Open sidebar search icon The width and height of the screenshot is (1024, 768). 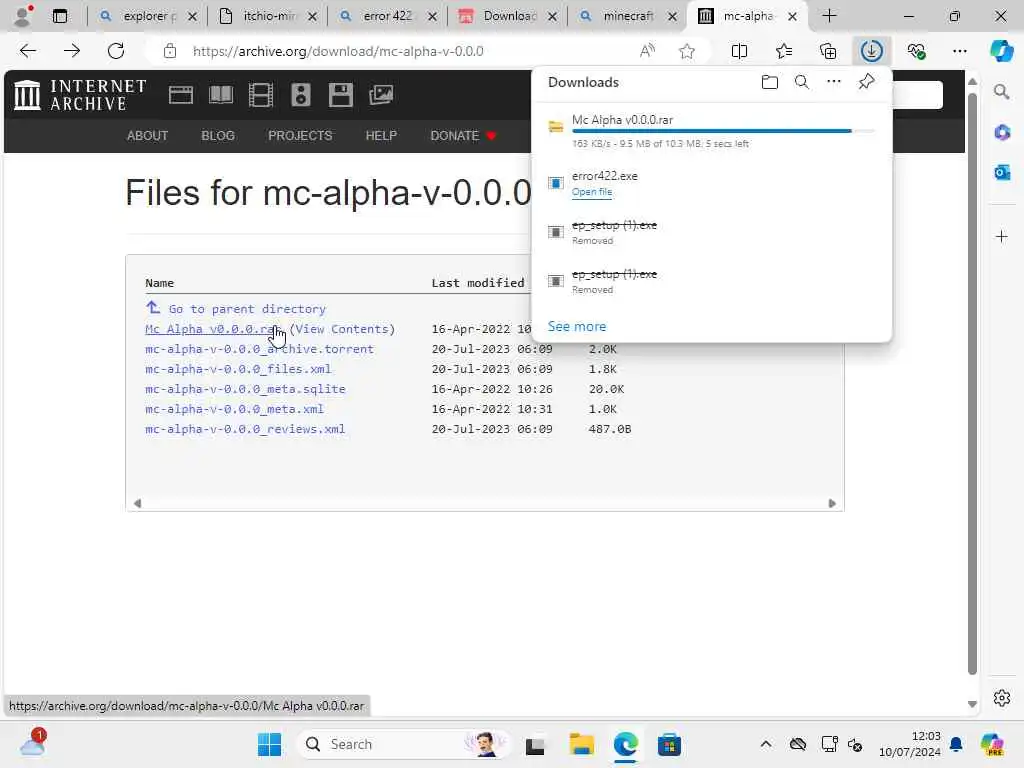[x=1001, y=92]
